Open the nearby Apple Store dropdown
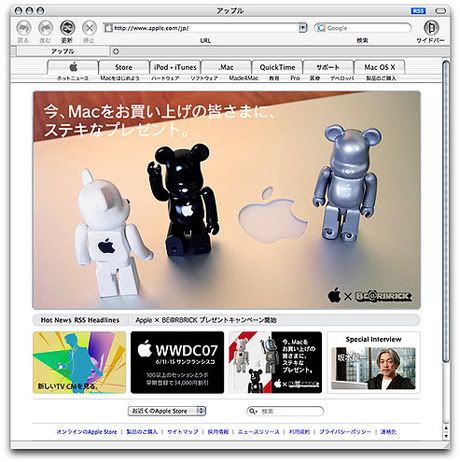This screenshot has height=462, width=460. coord(167,411)
